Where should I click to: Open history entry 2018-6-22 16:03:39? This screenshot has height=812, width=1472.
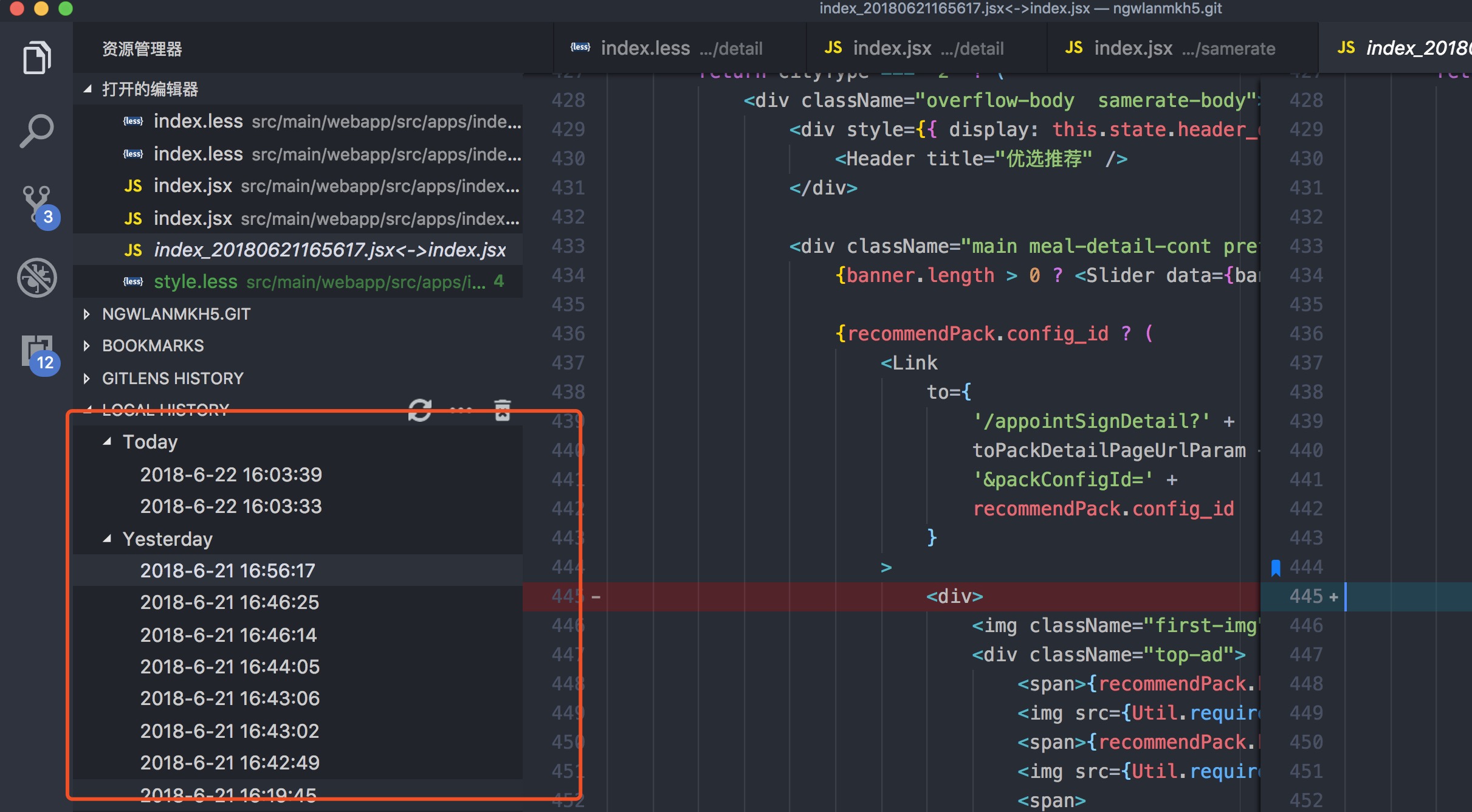(231, 475)
